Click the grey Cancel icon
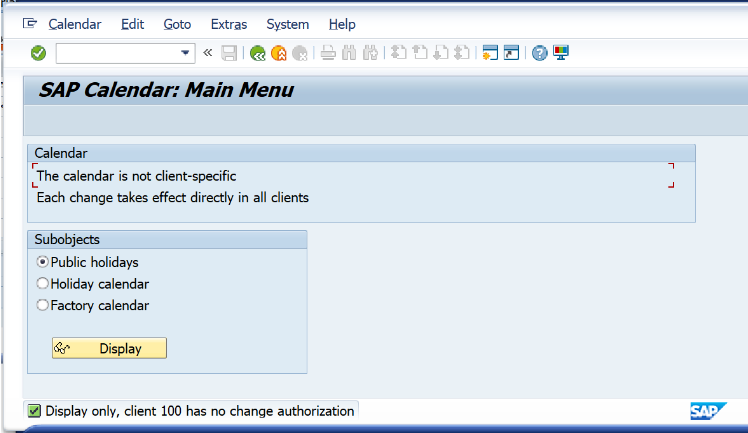This screenshot has width=748, height=433. point(300,53)
